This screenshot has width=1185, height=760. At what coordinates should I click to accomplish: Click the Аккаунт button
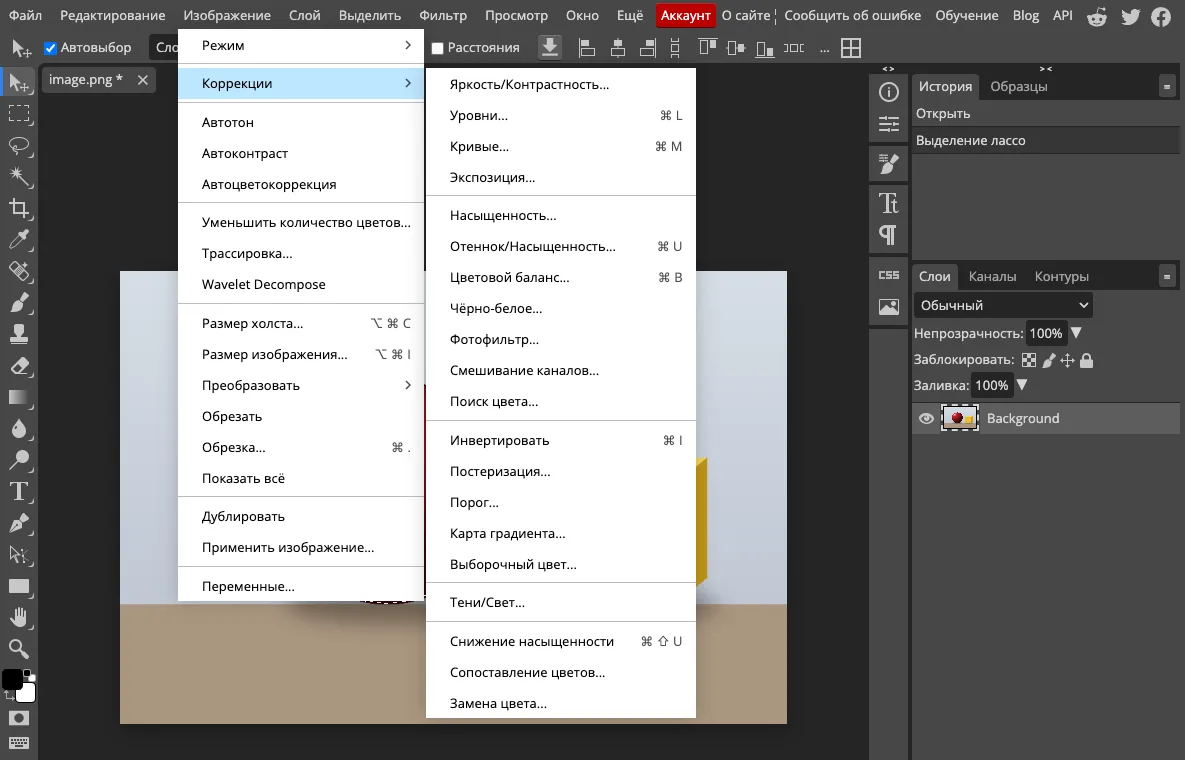[x=685, y=16]
